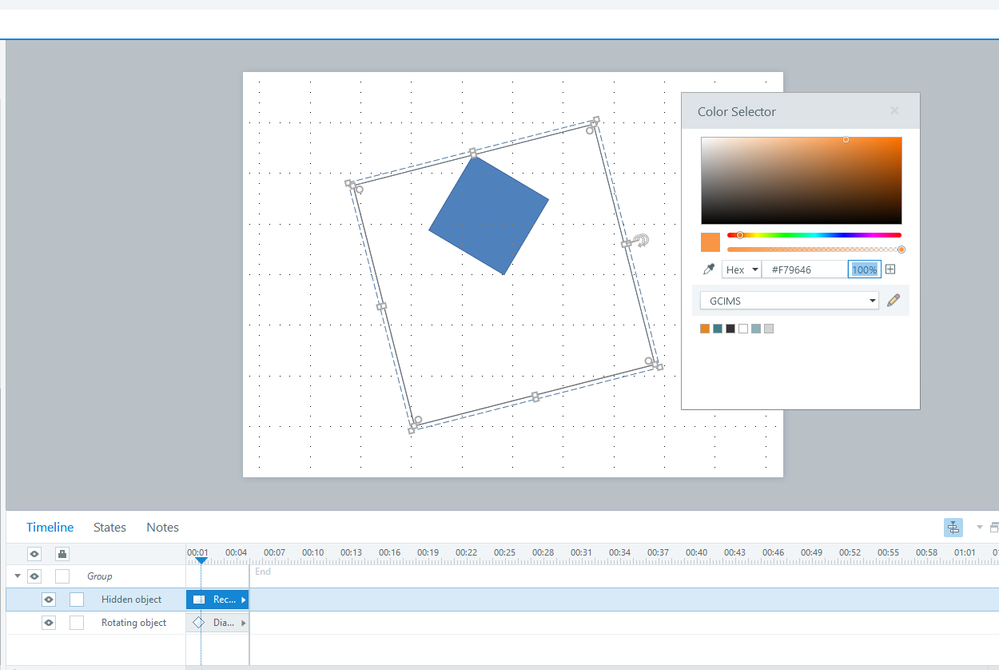This screenshot has width=999, height=670.
Task: Click the eye icon in timeline header
Action: 34,553
